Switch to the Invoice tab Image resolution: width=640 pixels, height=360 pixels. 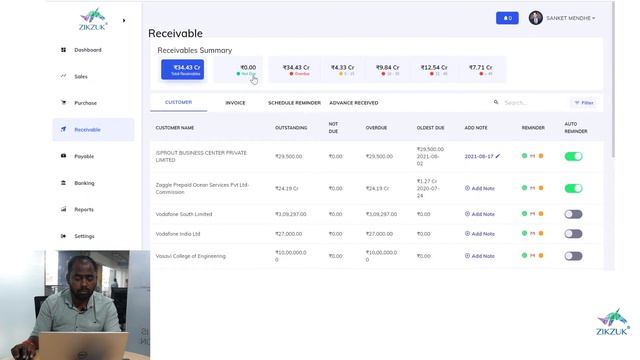coord(235,103)
